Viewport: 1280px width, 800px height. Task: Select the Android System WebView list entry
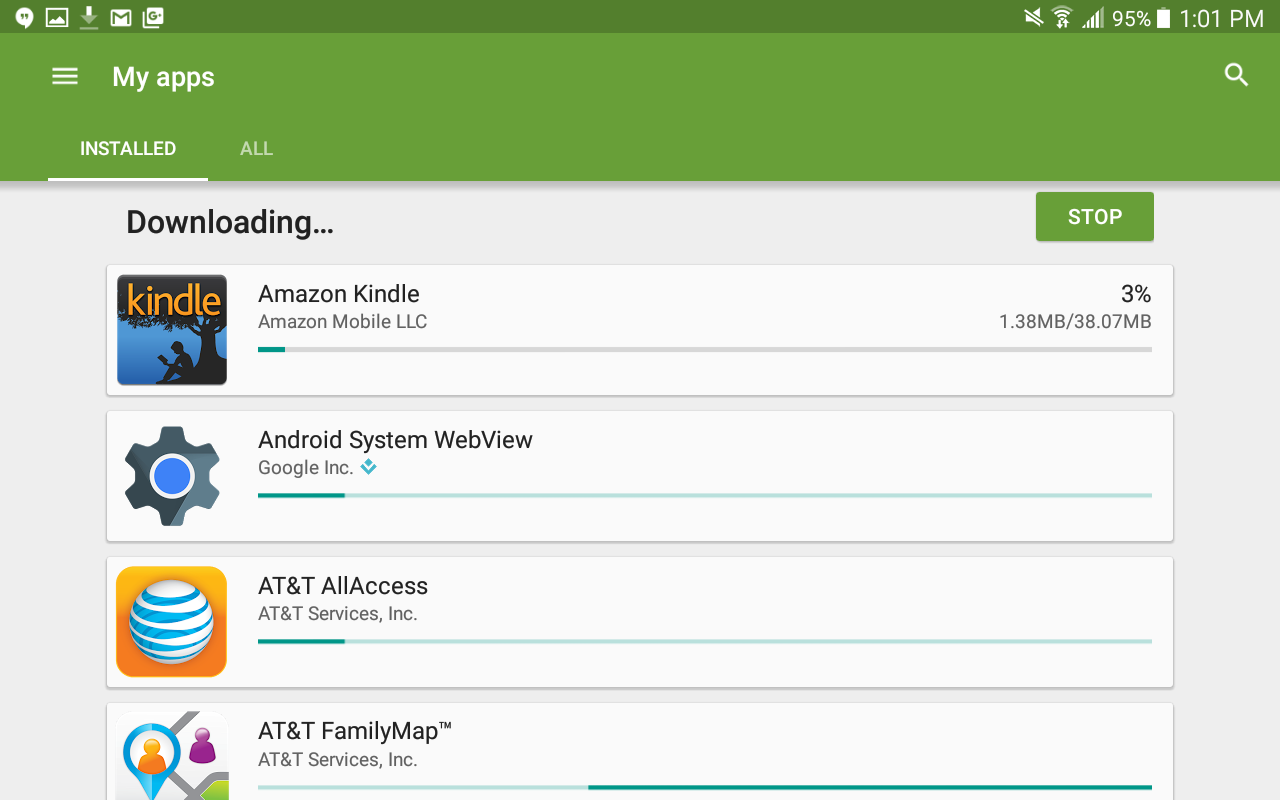[640, 476]
